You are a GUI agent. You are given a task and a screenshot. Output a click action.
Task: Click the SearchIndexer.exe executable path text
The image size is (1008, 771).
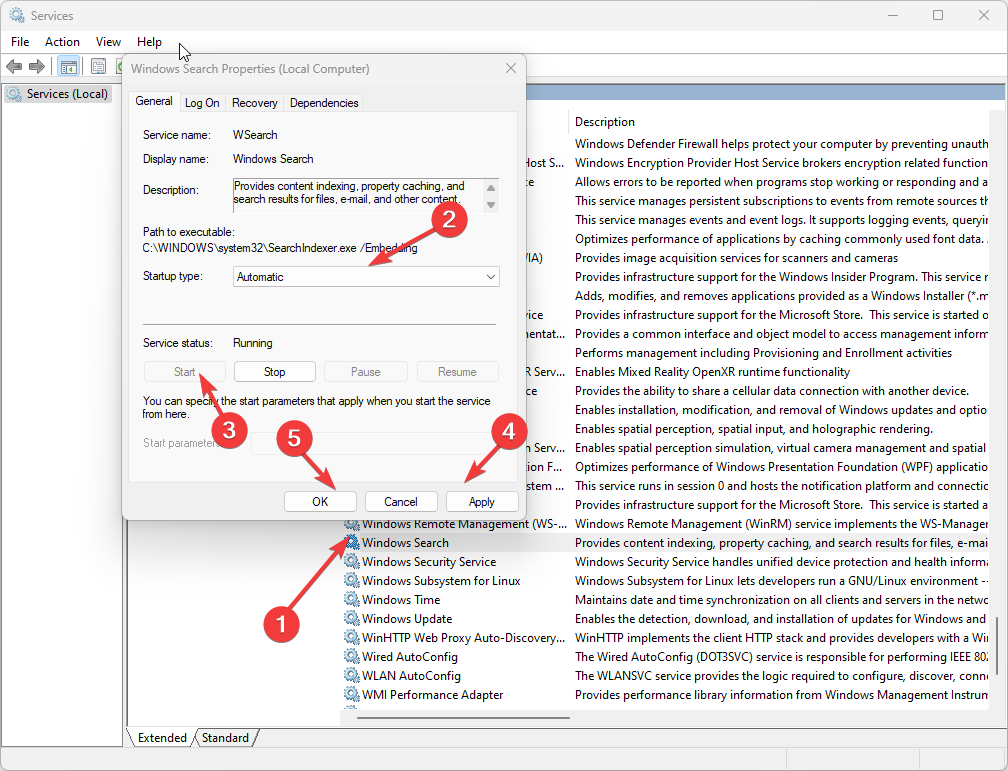coord(280,248)
